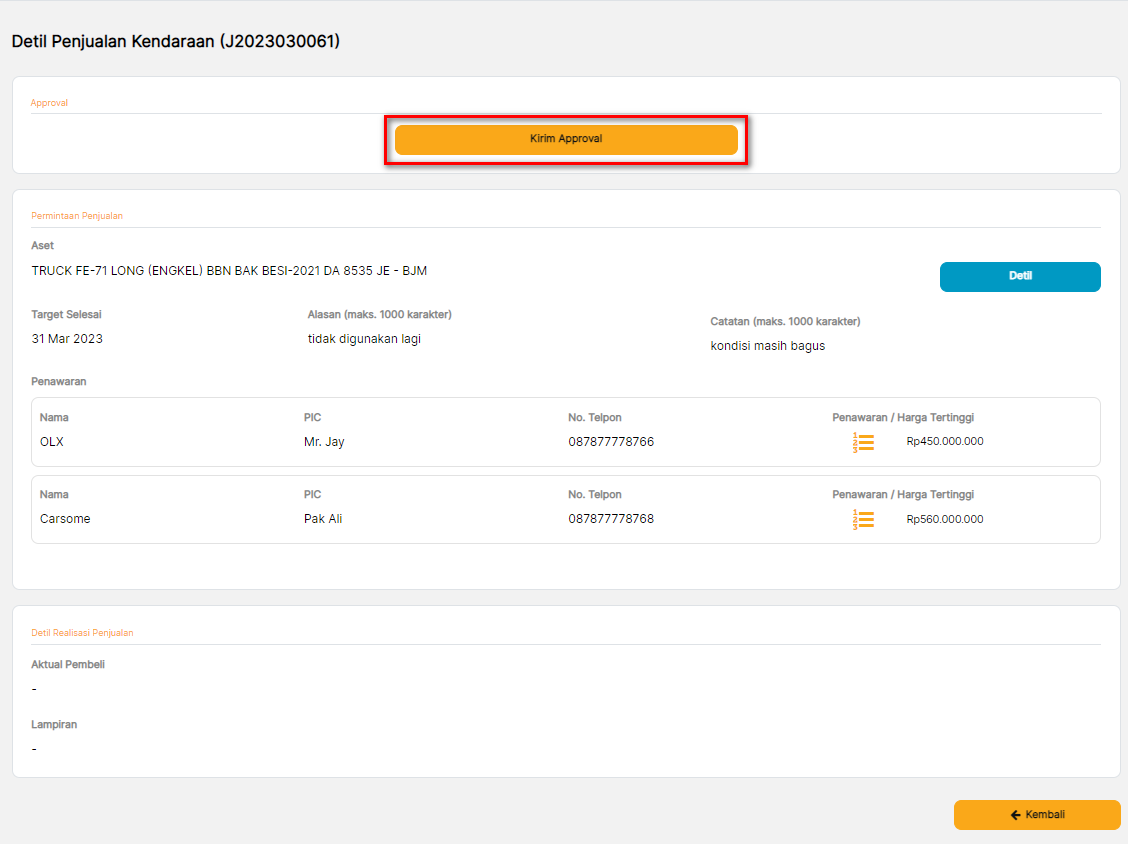The image size is (1128, 844).
Task: Click phone number 087877778768
Action: (x=611, y=519)
